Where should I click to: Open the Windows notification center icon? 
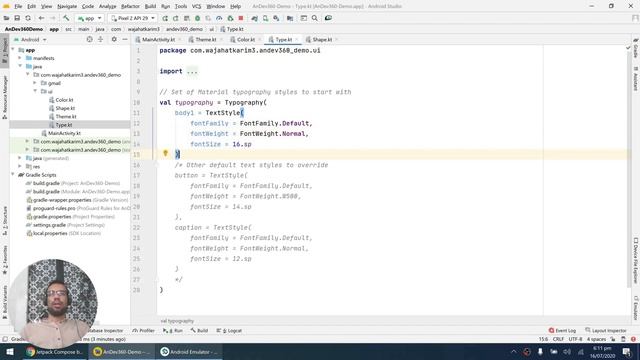(627, 351)
